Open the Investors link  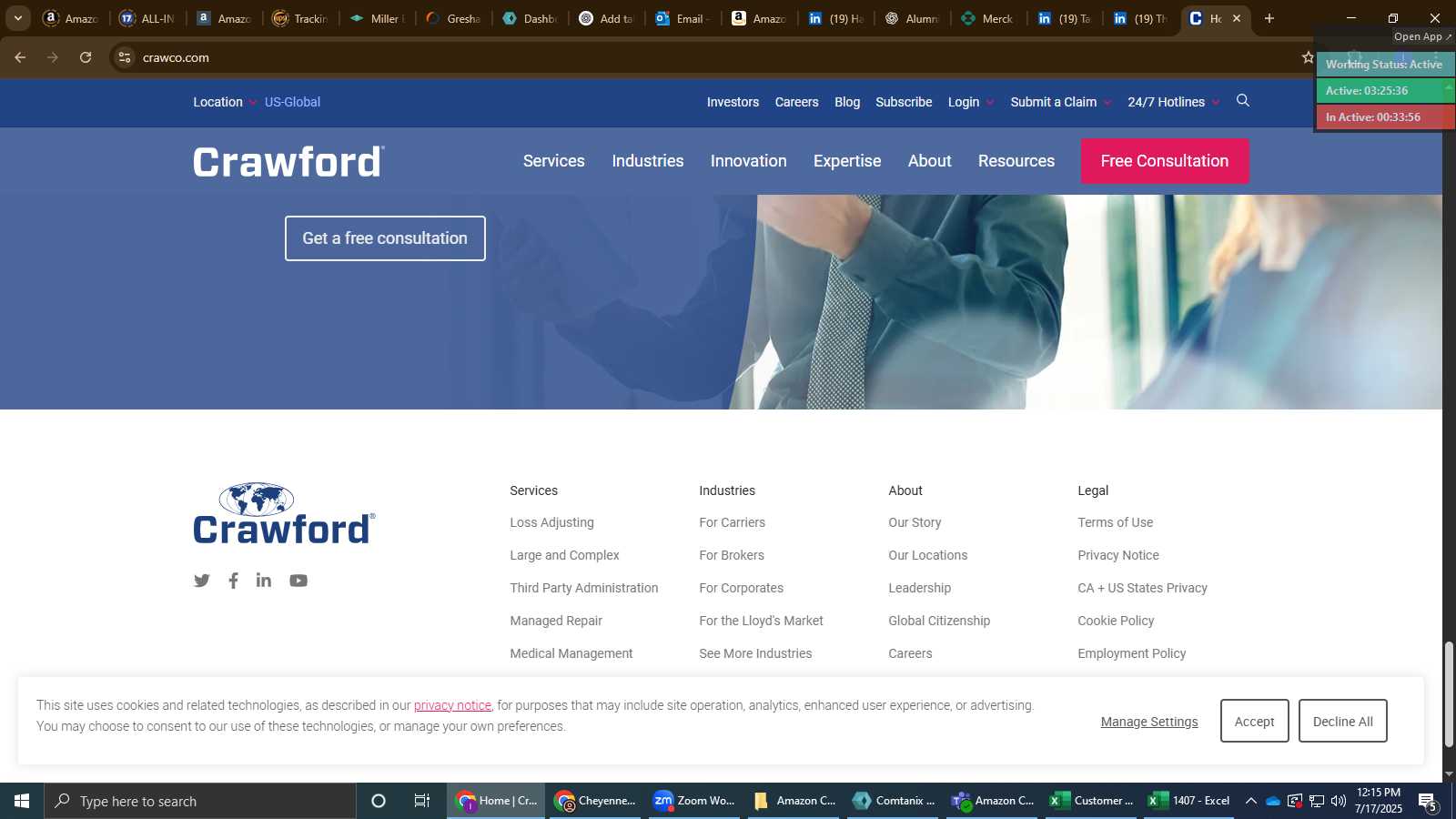coord(733,102)
